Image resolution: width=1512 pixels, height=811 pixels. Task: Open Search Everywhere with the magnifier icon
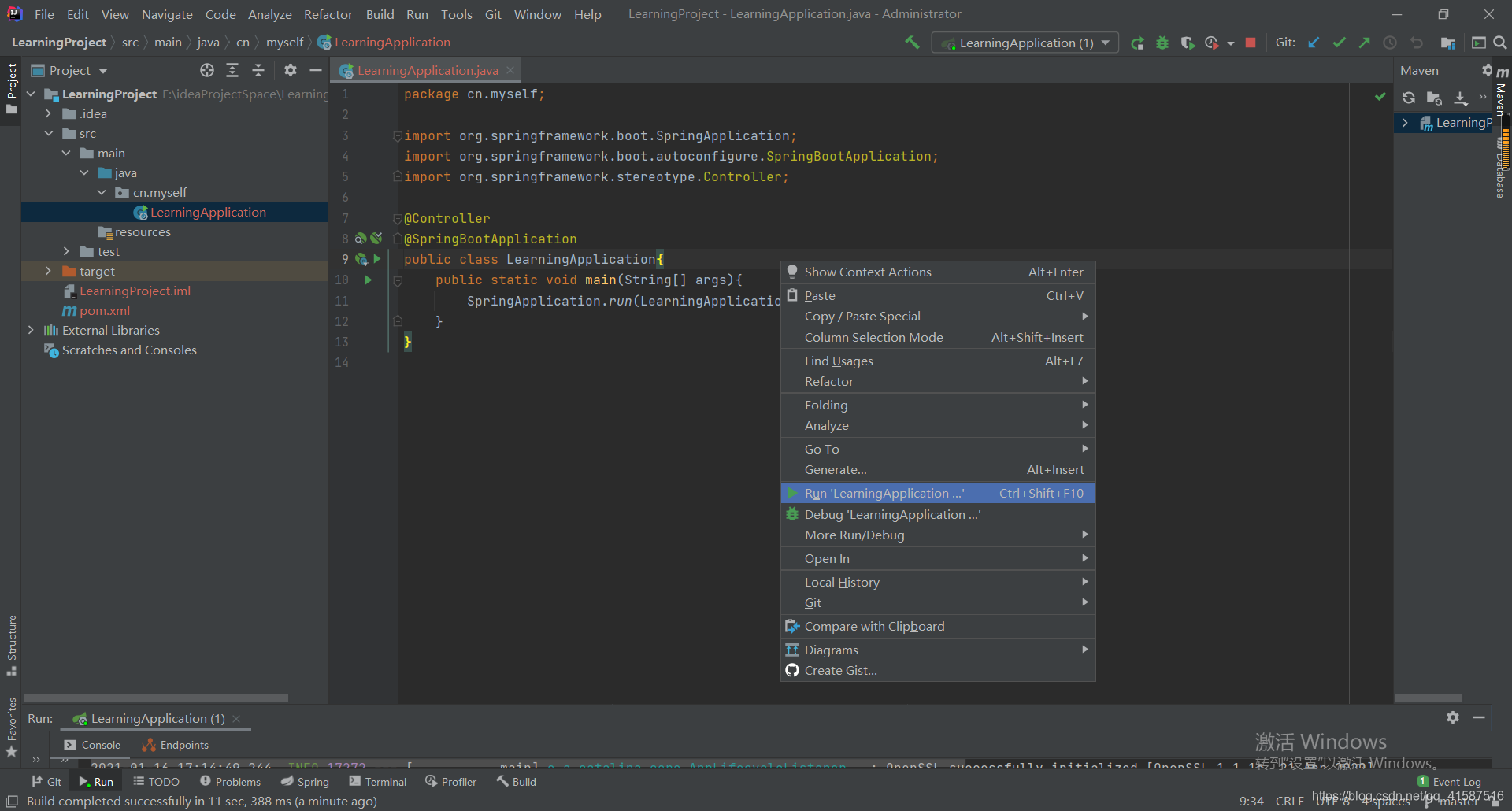point(1499,43)
